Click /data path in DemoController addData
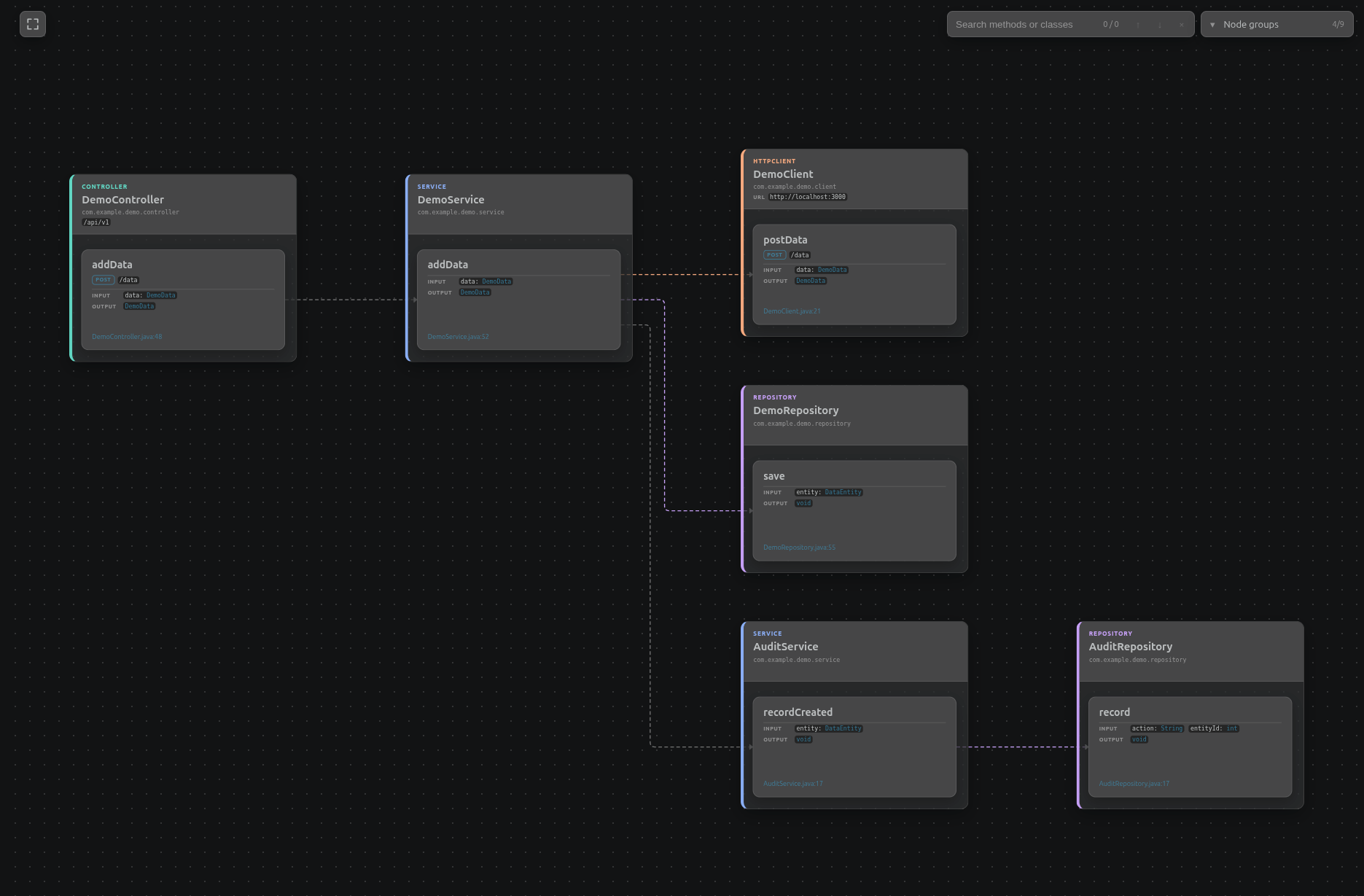 tap(128, 280)
